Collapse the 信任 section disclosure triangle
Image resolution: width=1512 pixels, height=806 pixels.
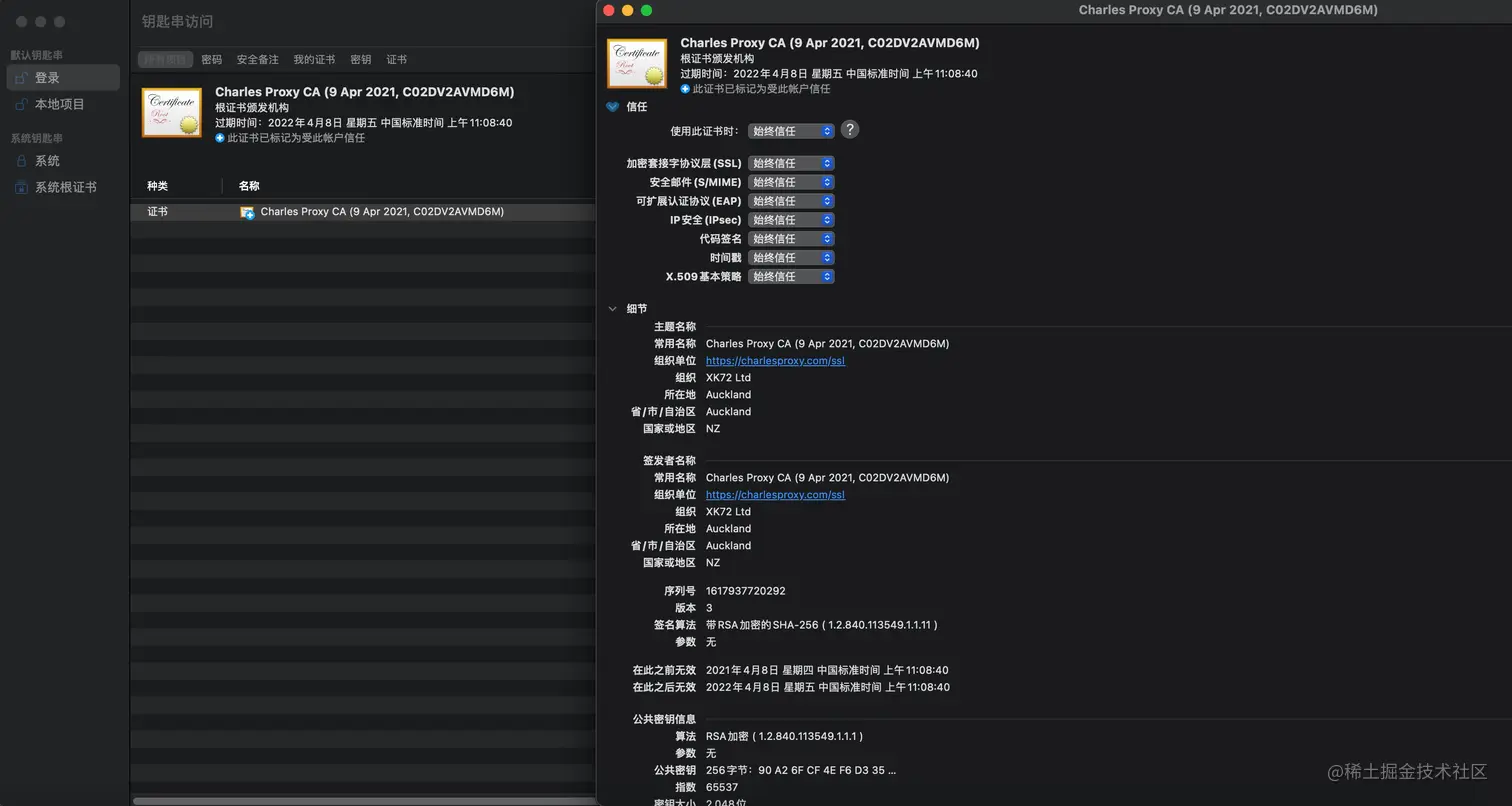pos(612,107)
